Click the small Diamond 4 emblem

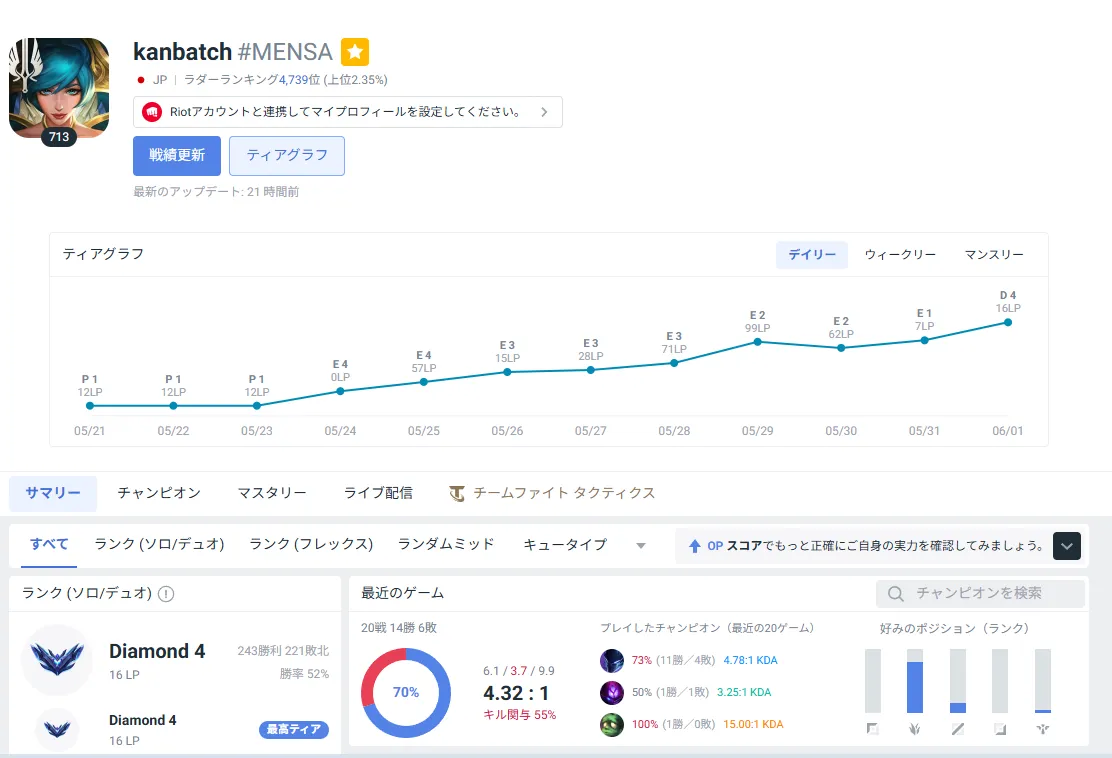pos(57,729)
